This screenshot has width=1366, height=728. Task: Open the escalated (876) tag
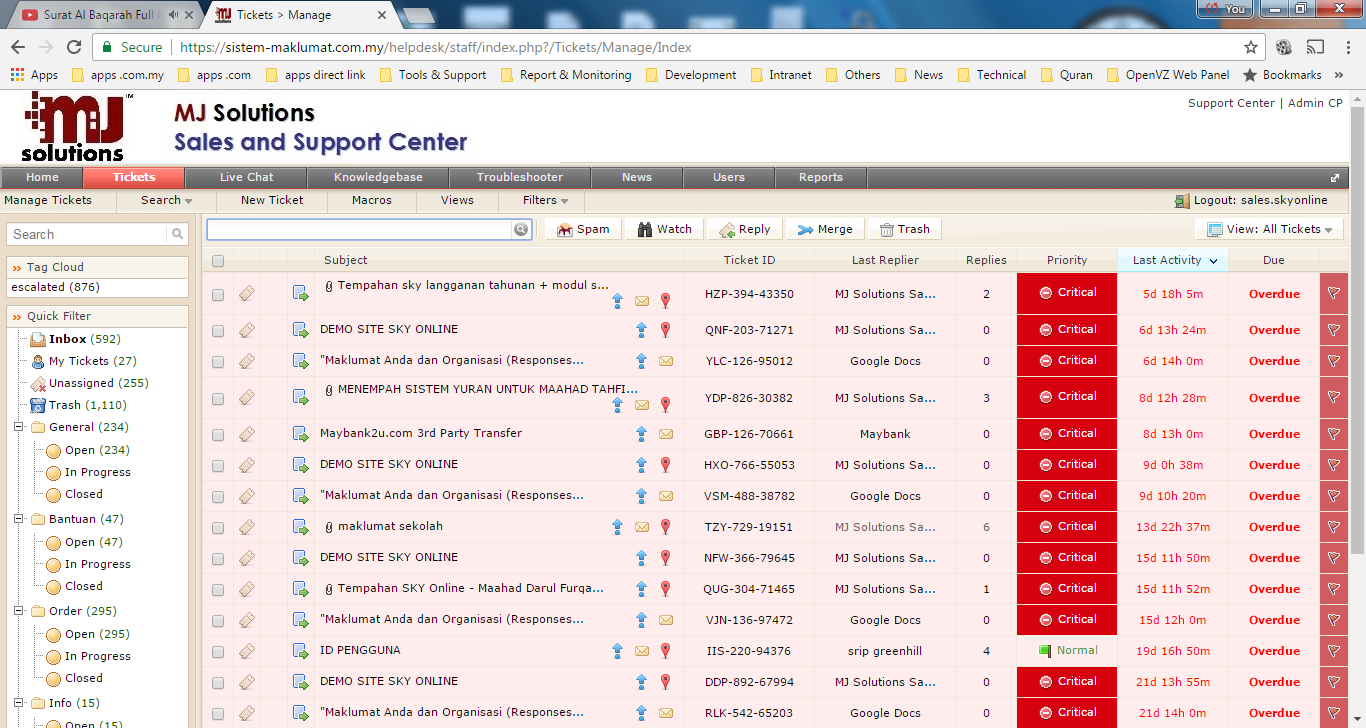tap(55, 287)
